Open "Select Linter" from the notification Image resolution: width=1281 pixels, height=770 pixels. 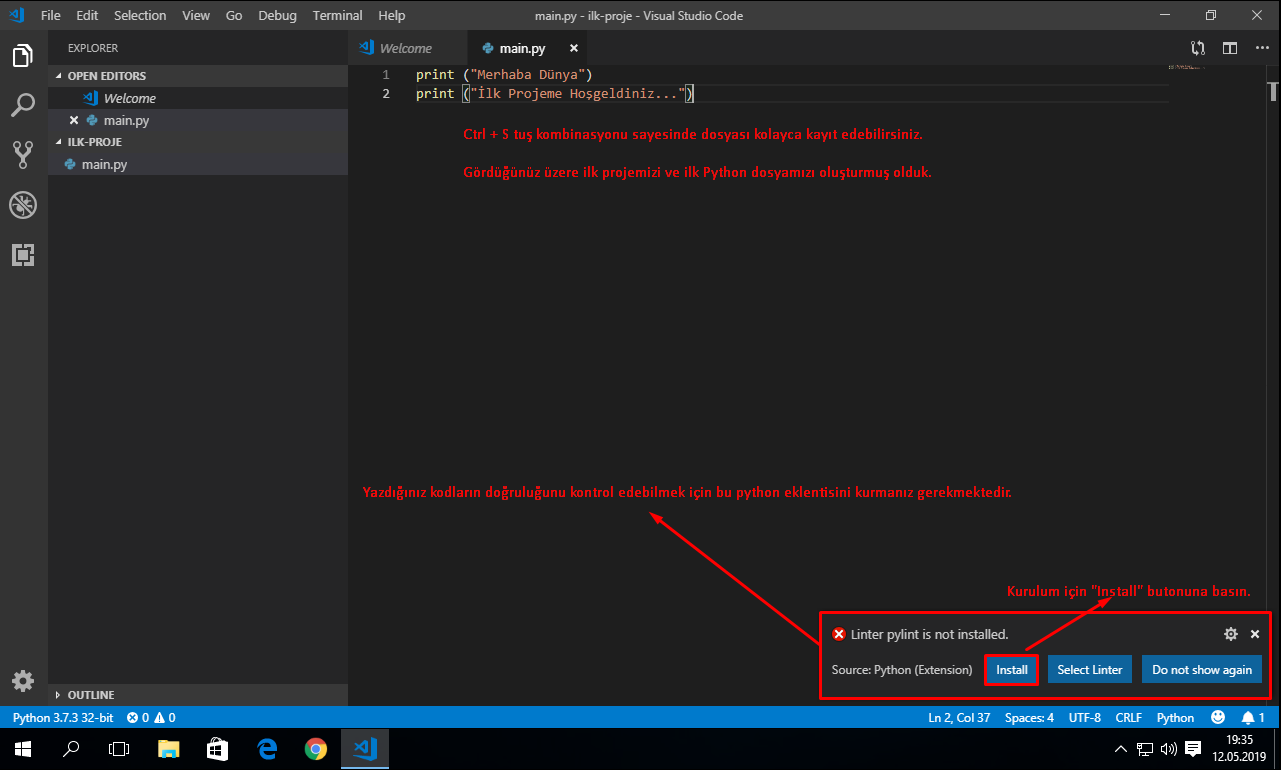click(1089, 669)
